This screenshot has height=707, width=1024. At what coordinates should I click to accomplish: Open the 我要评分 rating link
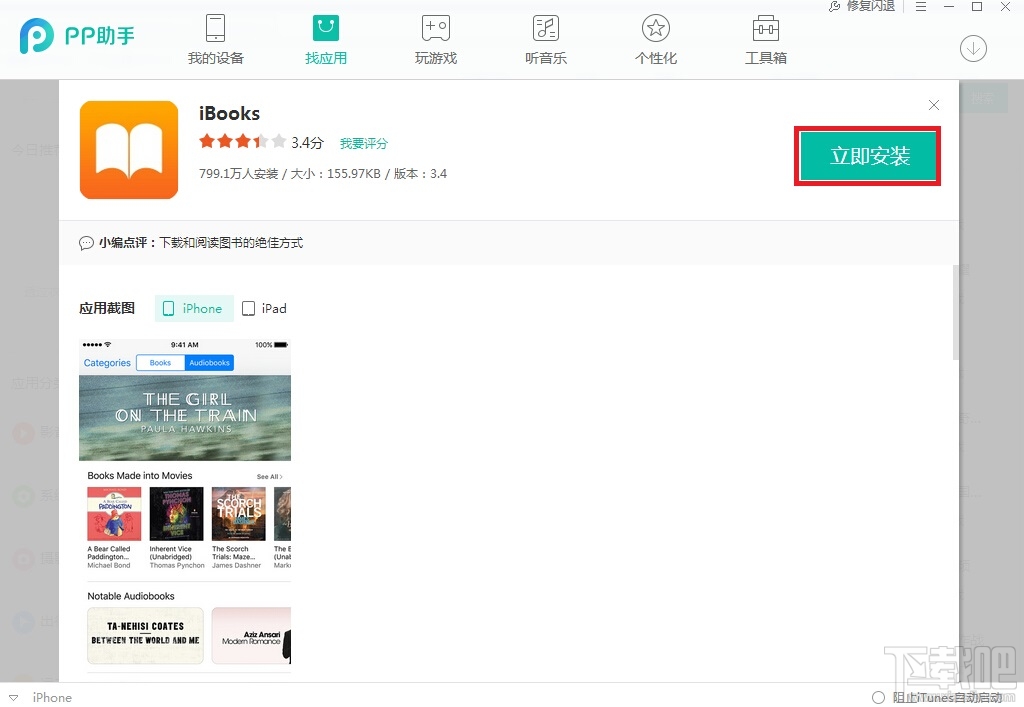pyautogui.click(x=364, y=143)
